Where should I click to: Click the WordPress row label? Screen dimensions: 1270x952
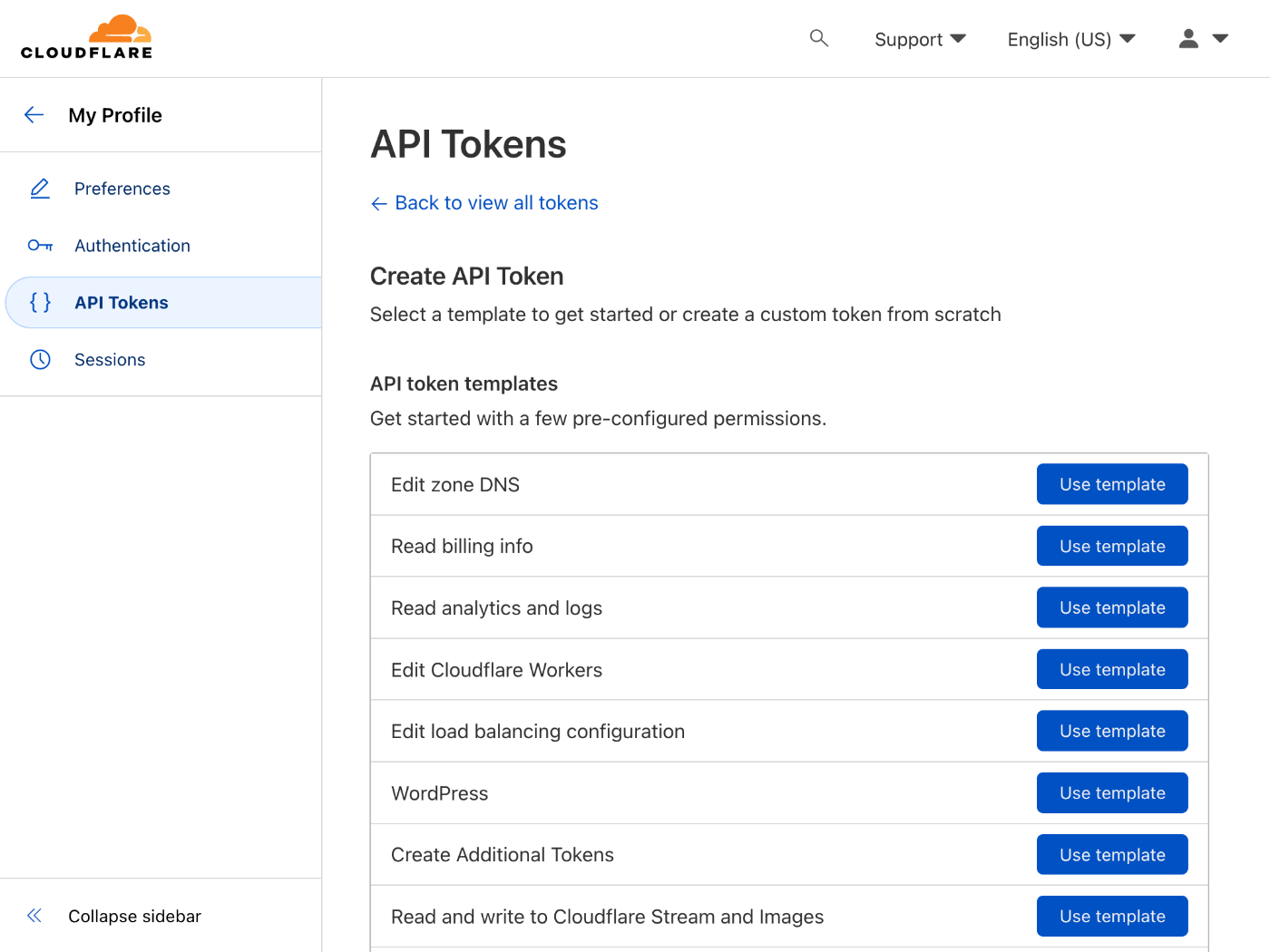pyautogui.click(x=440, y=793)
